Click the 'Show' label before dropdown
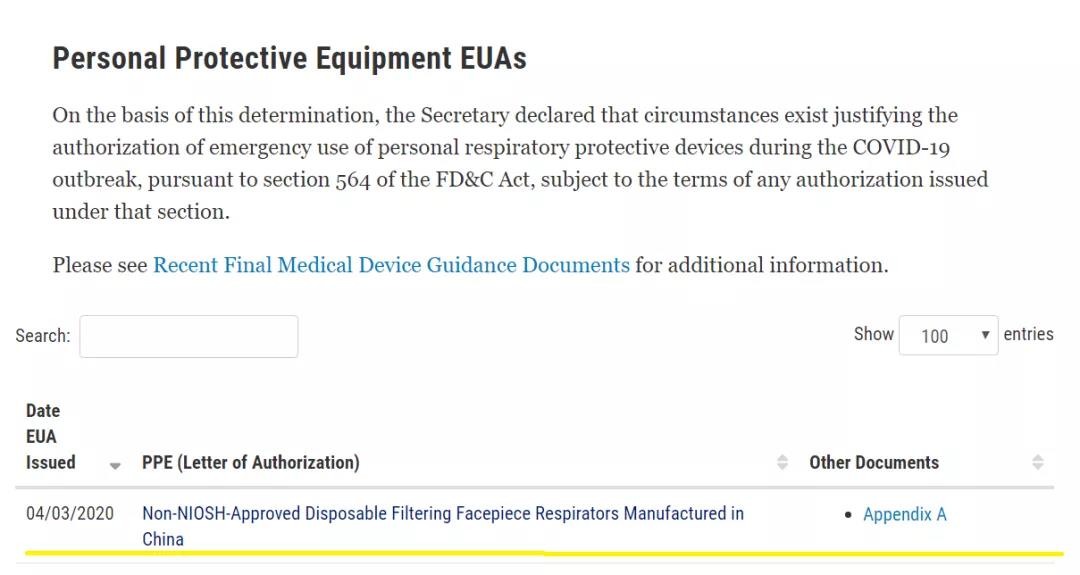Screen dimensions: 1080x575 pyautogui.click(x=873, y=334)
